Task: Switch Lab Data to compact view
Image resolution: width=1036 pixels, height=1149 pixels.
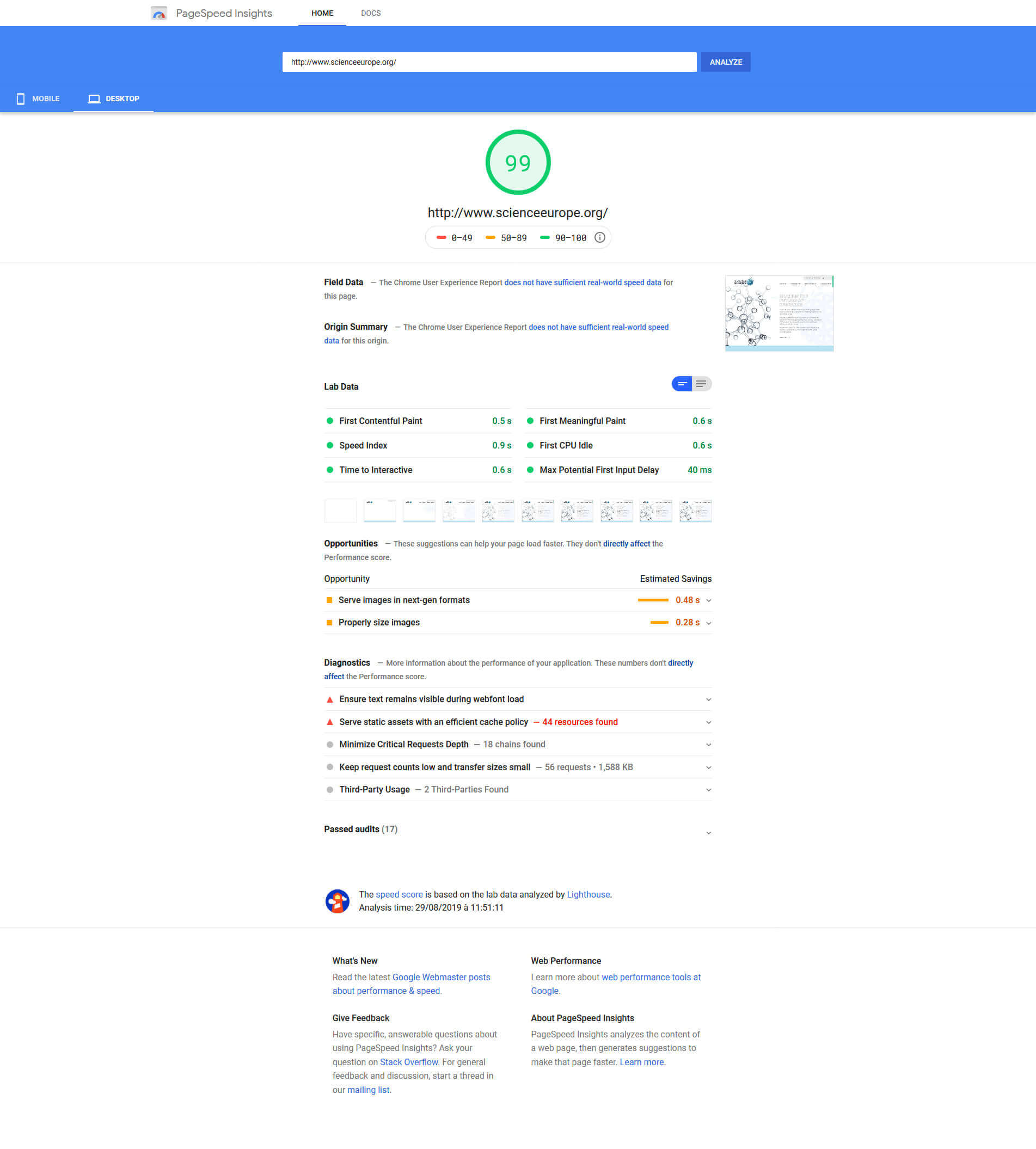Action: pos(682,384)
